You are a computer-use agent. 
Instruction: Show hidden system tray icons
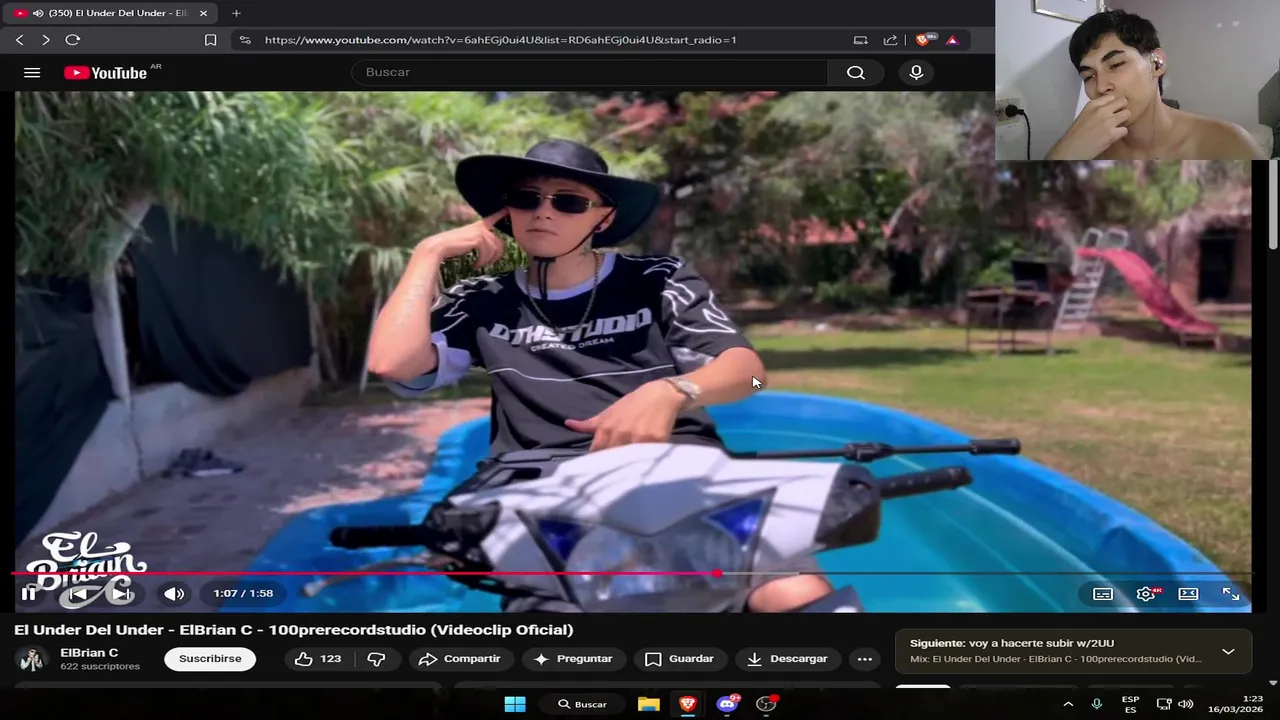tap(1068, 704)
